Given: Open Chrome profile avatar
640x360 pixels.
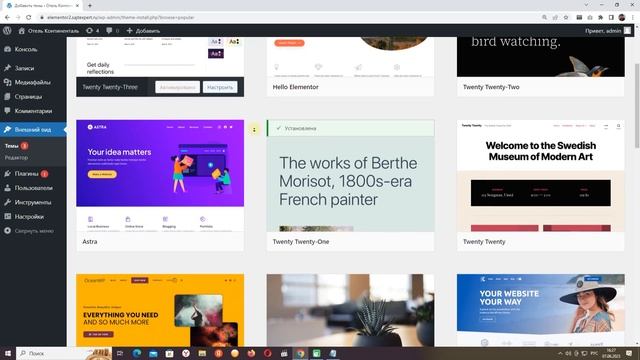Looking at the screenshot, I should pyautogui.click(x=622, y=18).
